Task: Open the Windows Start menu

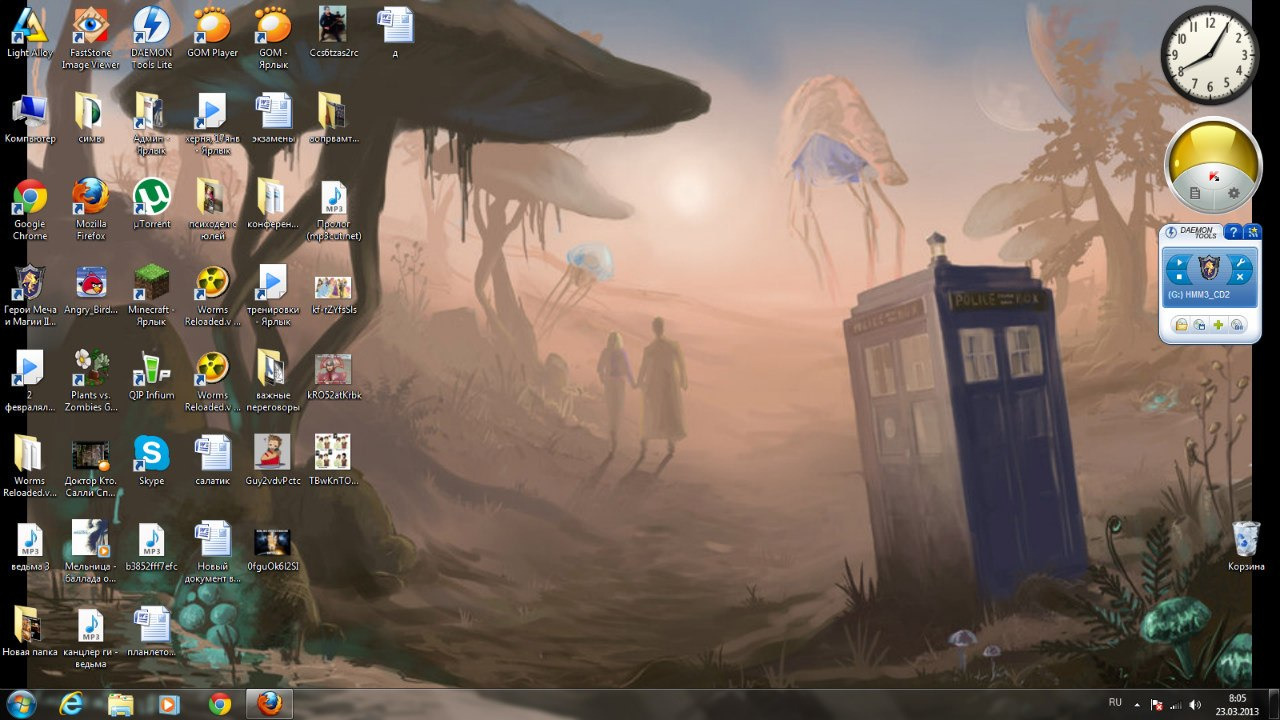Action: (21, 704)
